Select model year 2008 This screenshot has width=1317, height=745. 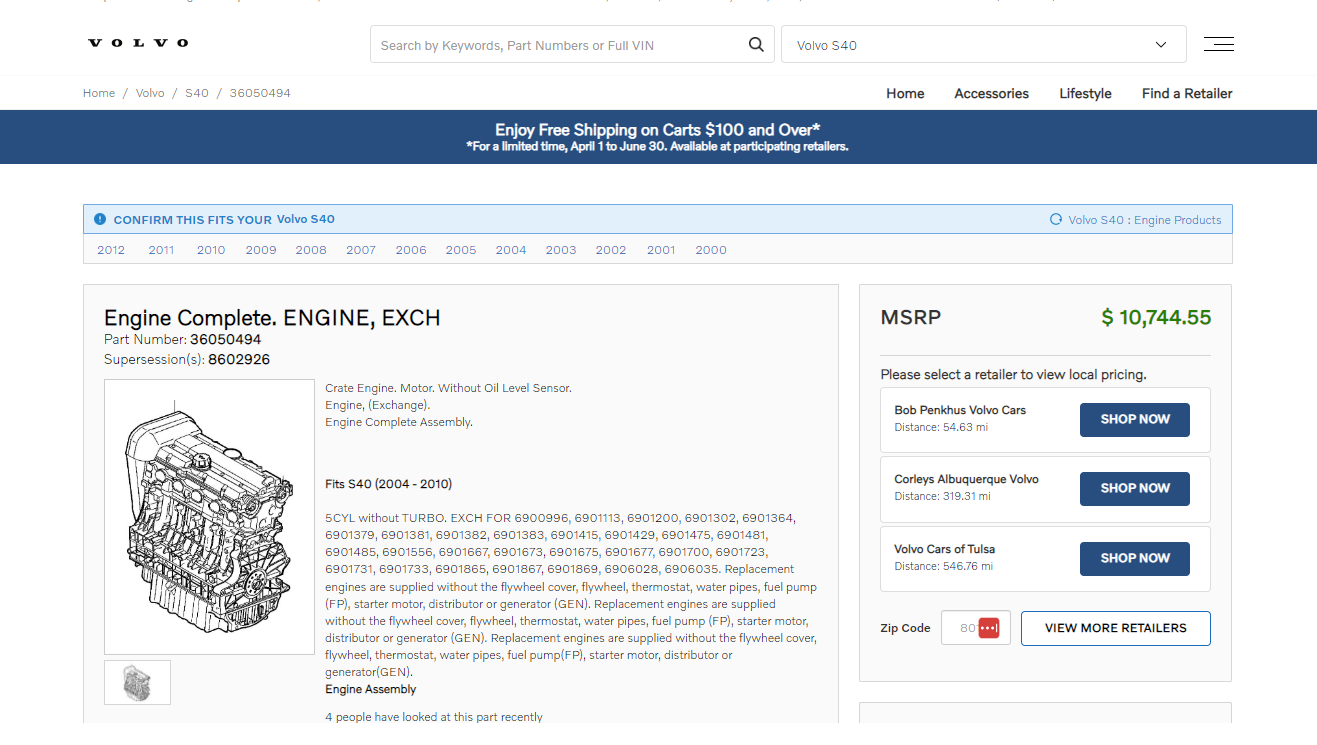(x=311, y=250)
